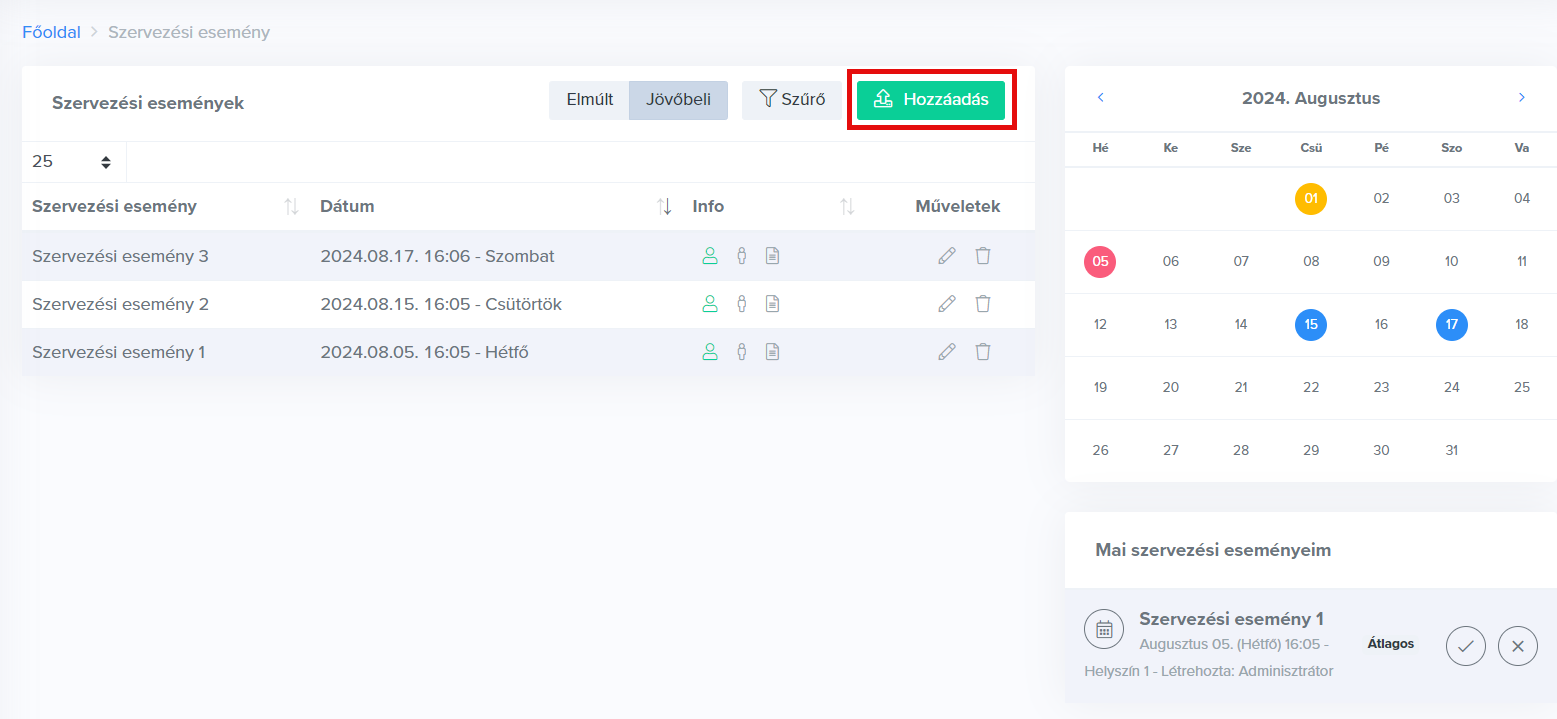The height and width of the screenshot is (719, 1557).
Task: Click Szervezési esemény 2 name cell
Action: click(120, 304)
